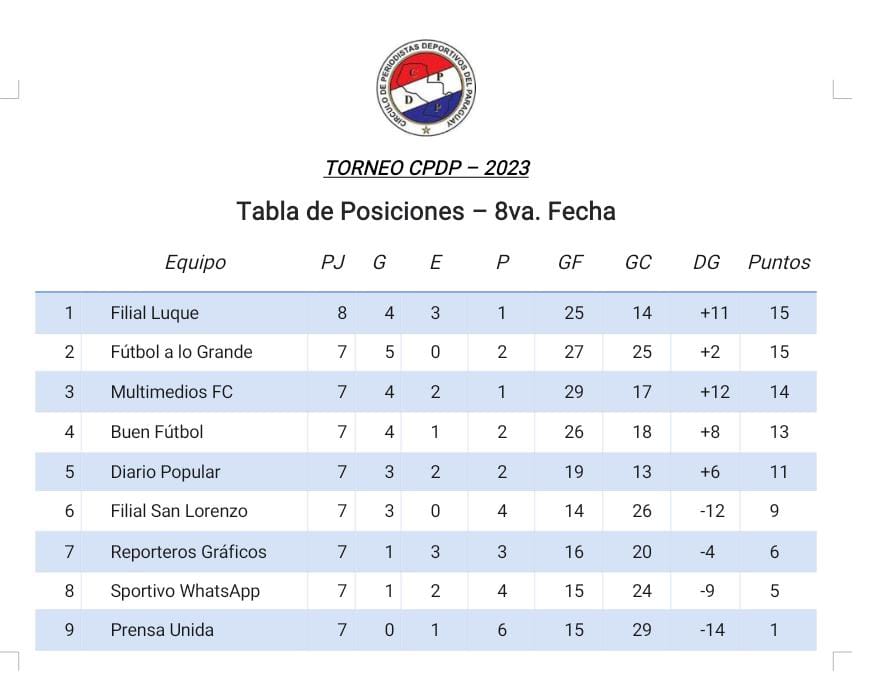This screenshot has height=699, width=883.
Task: Select the TORNEO CPDP – 2023 heading
Action: (426, 168)
